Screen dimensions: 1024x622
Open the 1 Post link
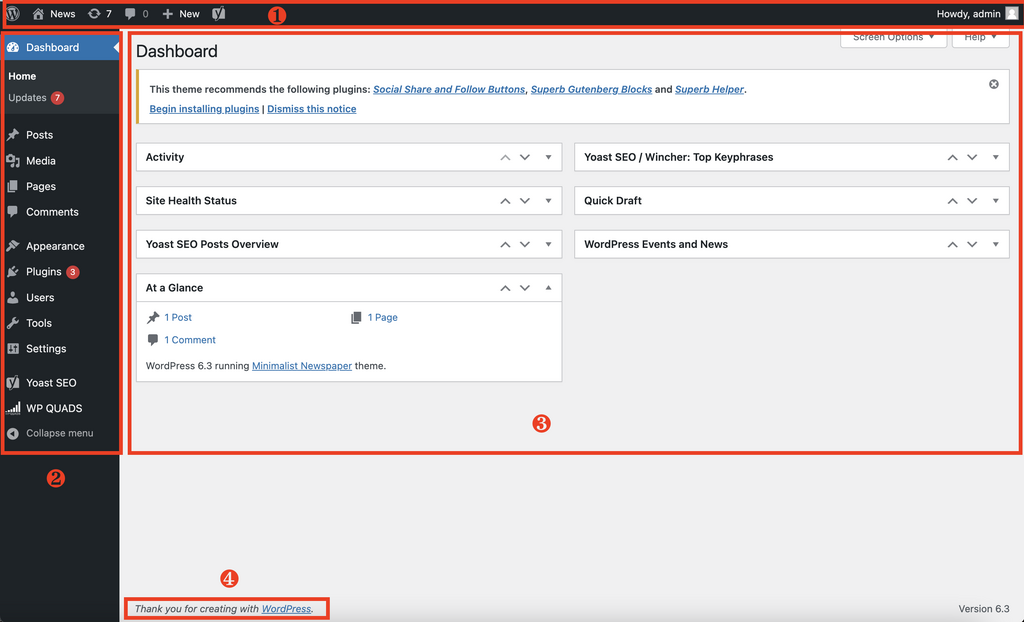click(x=178, y=318)
